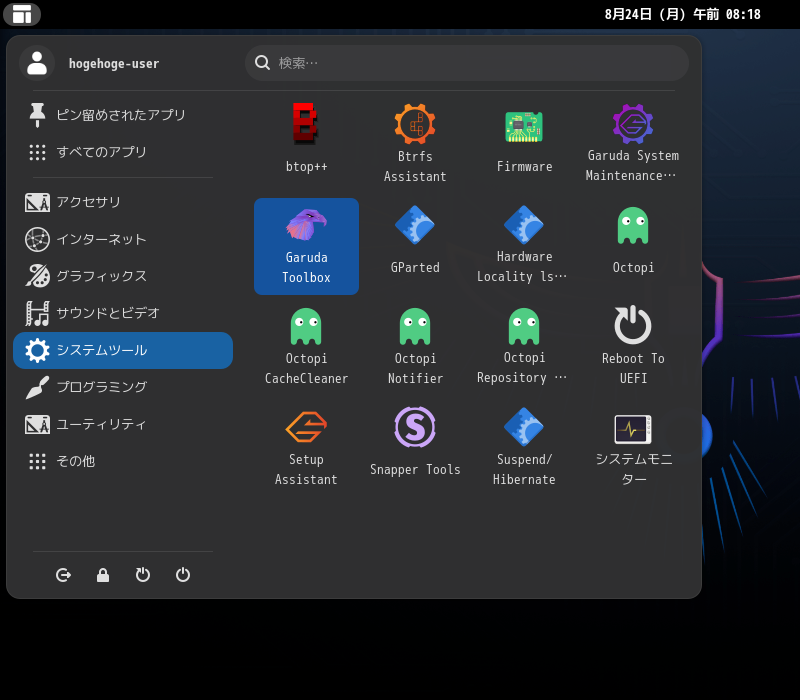Launch the btop++ app
The height and width of the screenshot is (700, 800).
point(306,138)
